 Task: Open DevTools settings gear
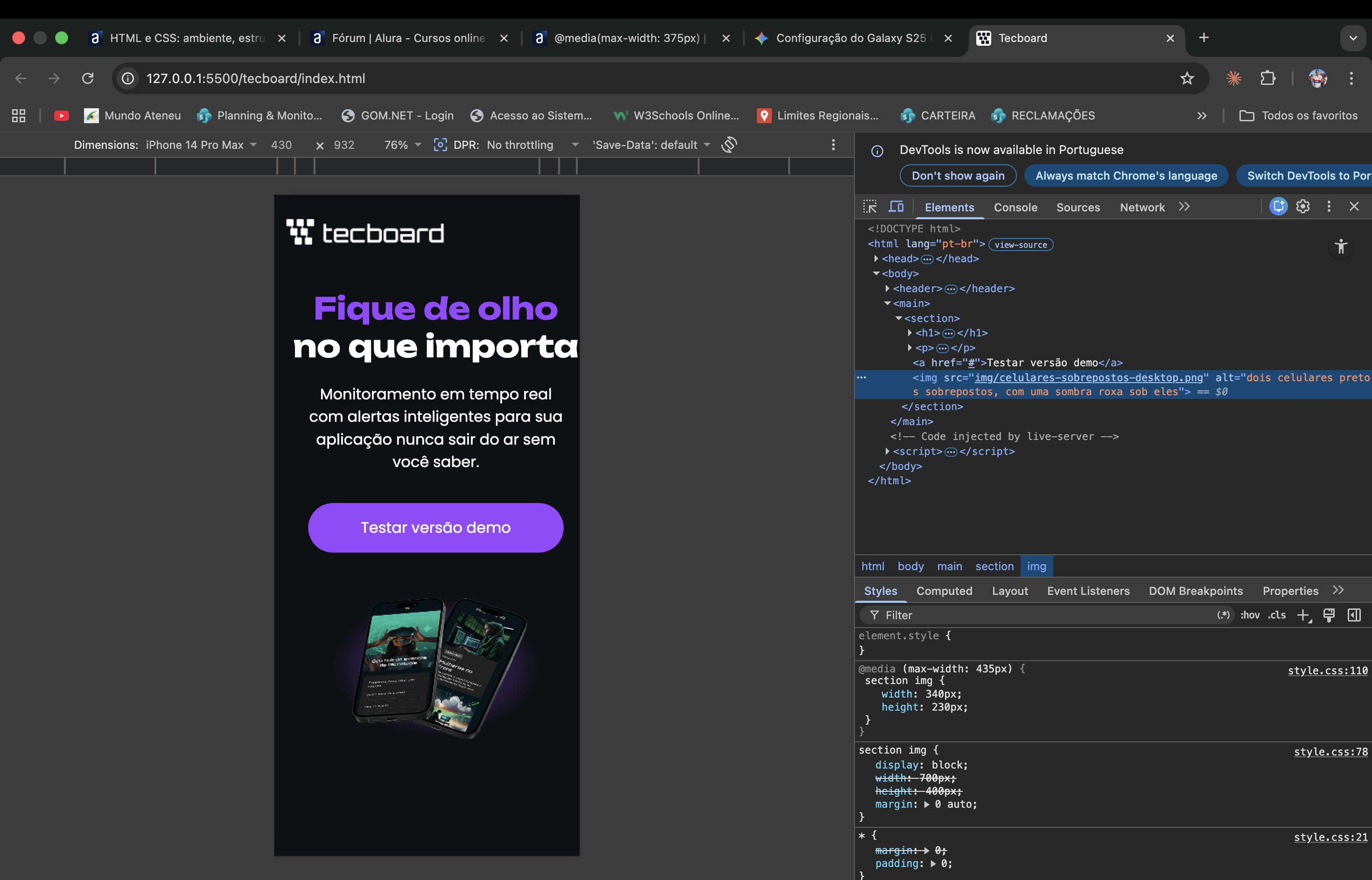tap(1302, 206)
